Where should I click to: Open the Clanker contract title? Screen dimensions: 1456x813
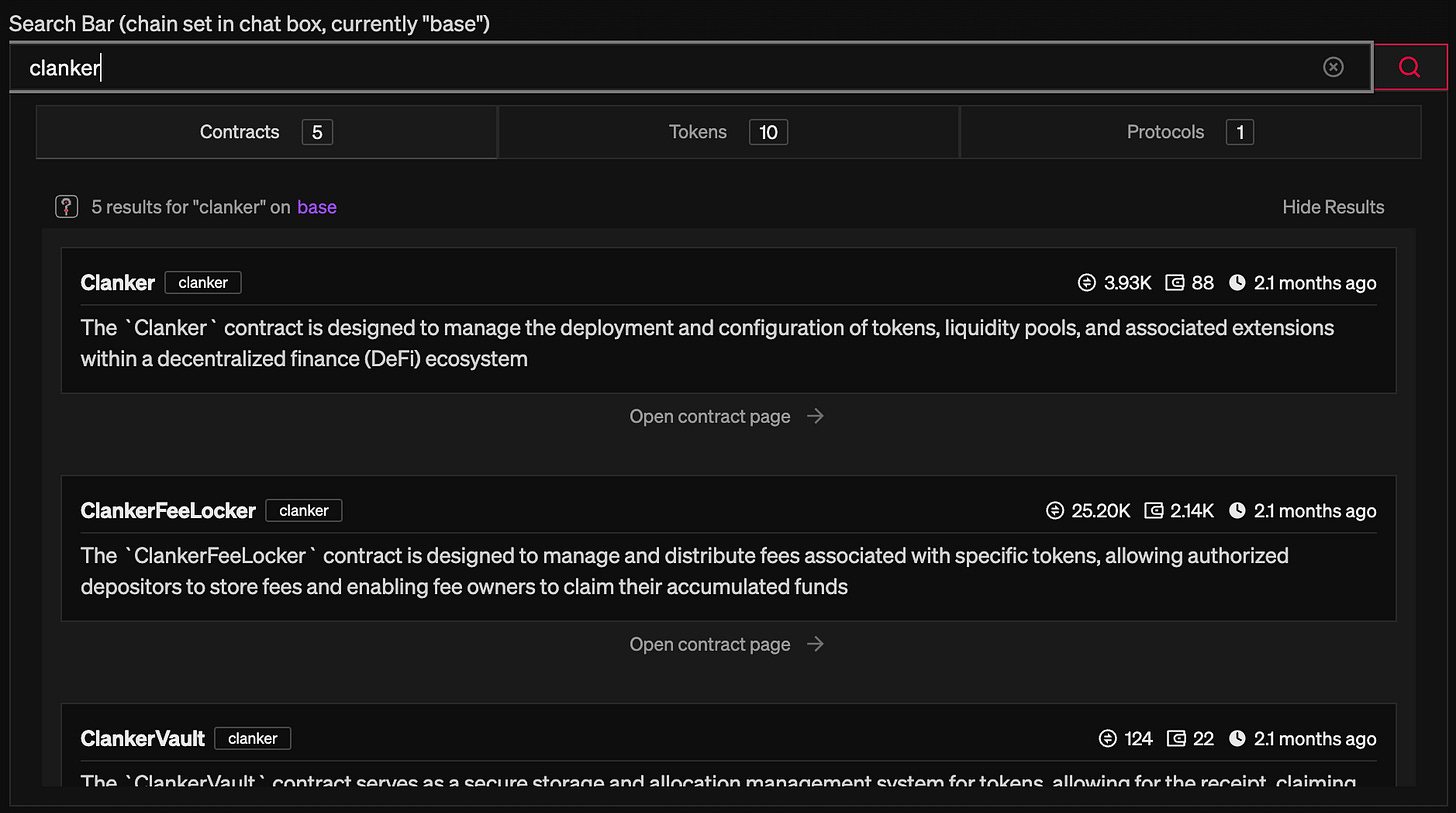coord(117,283)
